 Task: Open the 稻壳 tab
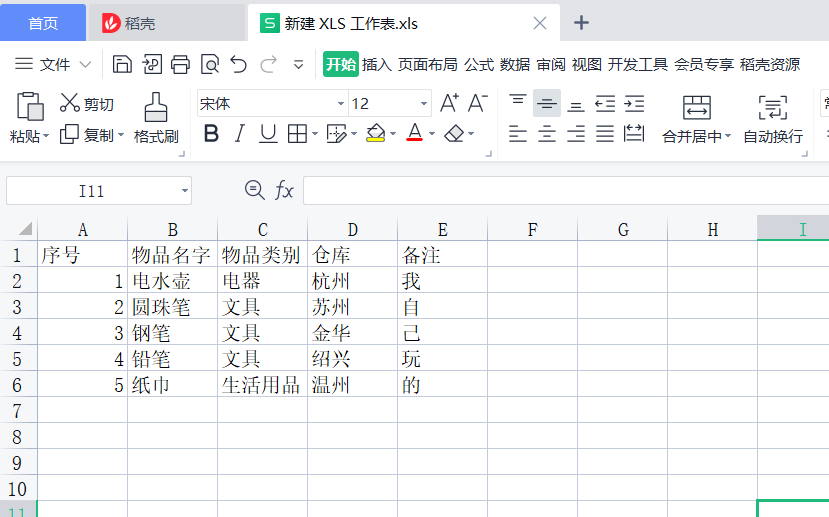167,23
